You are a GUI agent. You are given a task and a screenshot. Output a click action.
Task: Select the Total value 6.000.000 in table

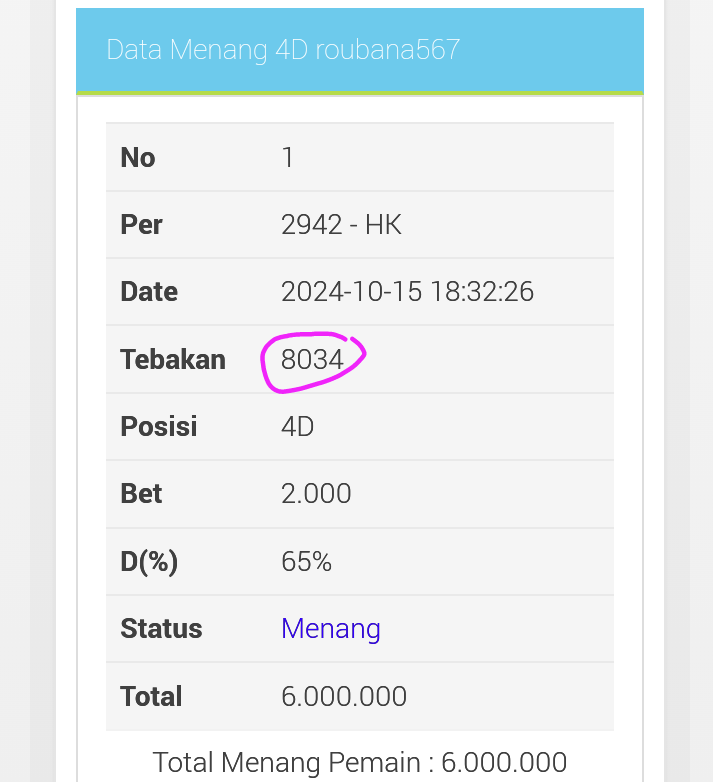pos(344,697)
